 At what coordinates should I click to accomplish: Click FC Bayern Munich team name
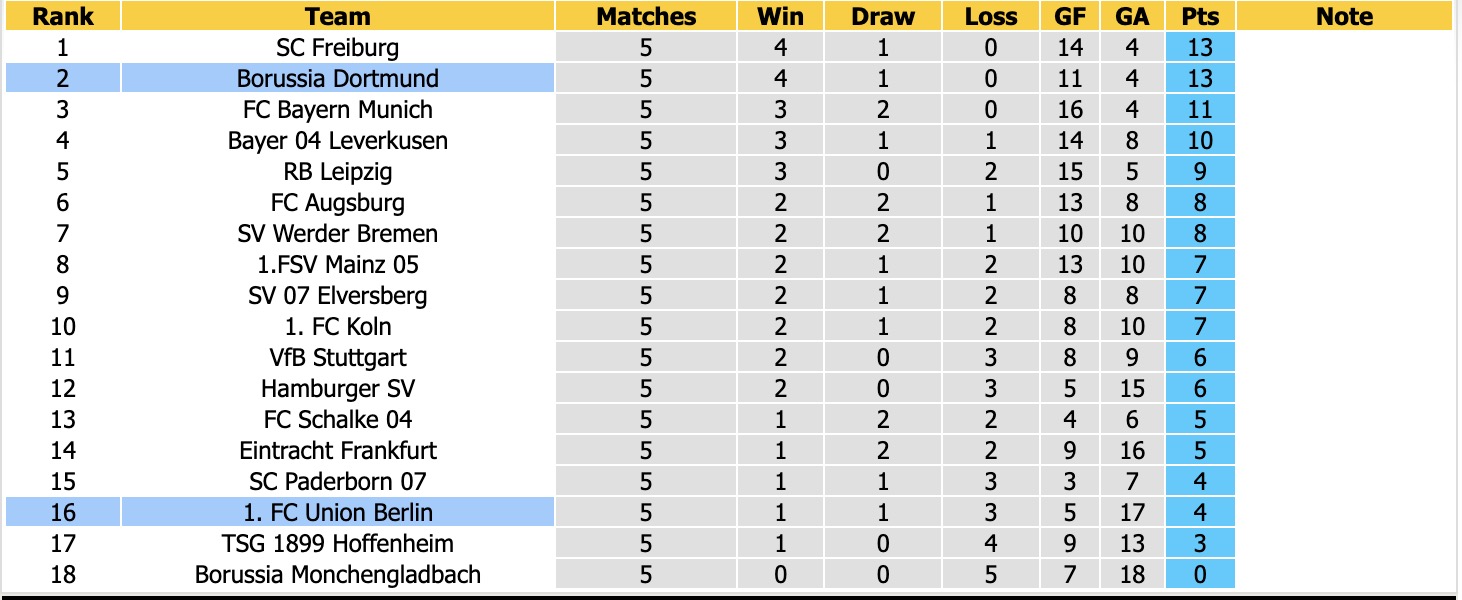pos(338,109)
